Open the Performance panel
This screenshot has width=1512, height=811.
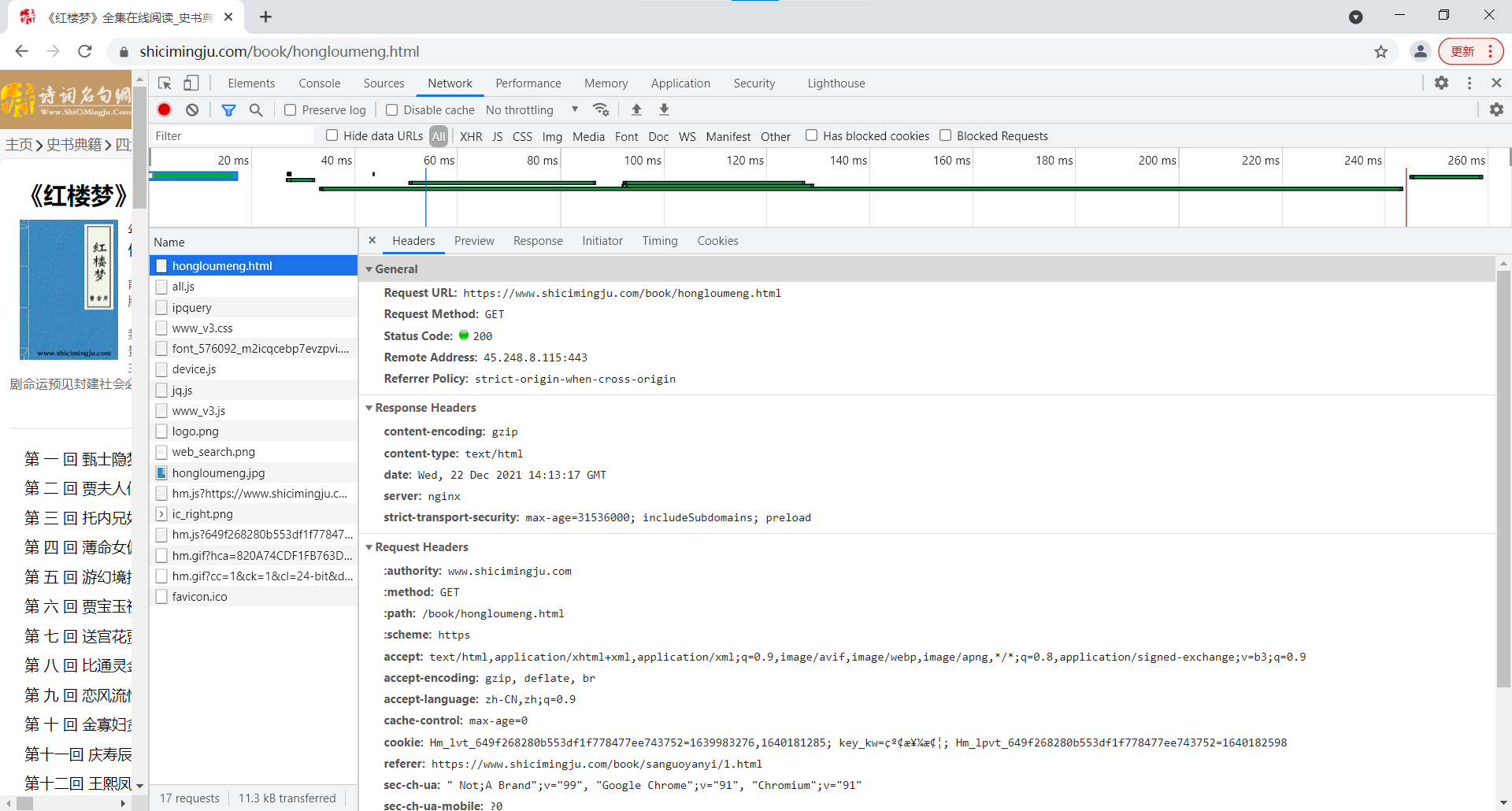tap(528, 83)
